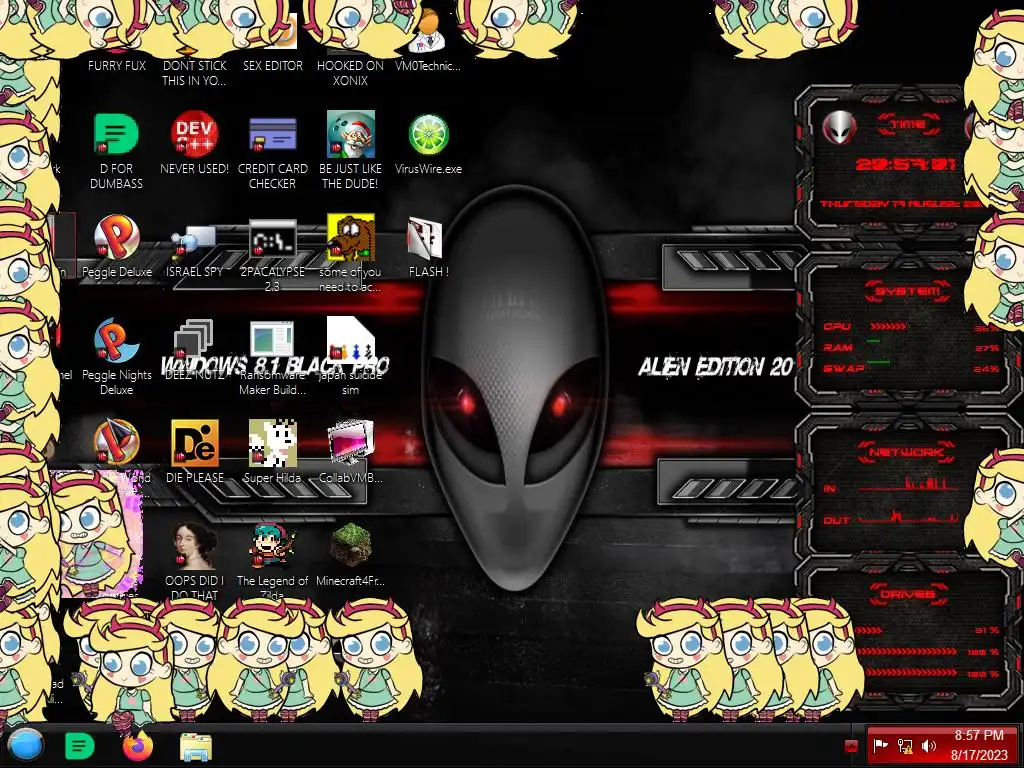Image resolution: width=1024 pixels, height=768 pixels.
Task: Select the HOOKED ON XONIX icon label
Action: tap(351, 73)
